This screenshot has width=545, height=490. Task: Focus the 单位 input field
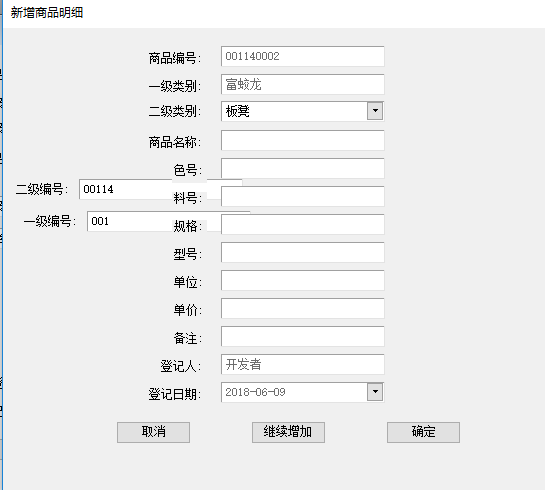pos(302,280)
